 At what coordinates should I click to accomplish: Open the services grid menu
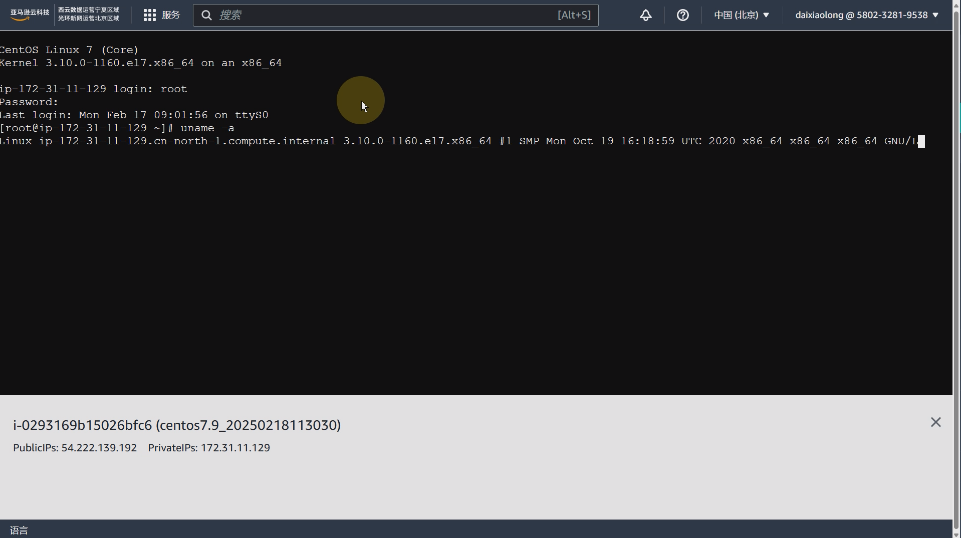161,15
